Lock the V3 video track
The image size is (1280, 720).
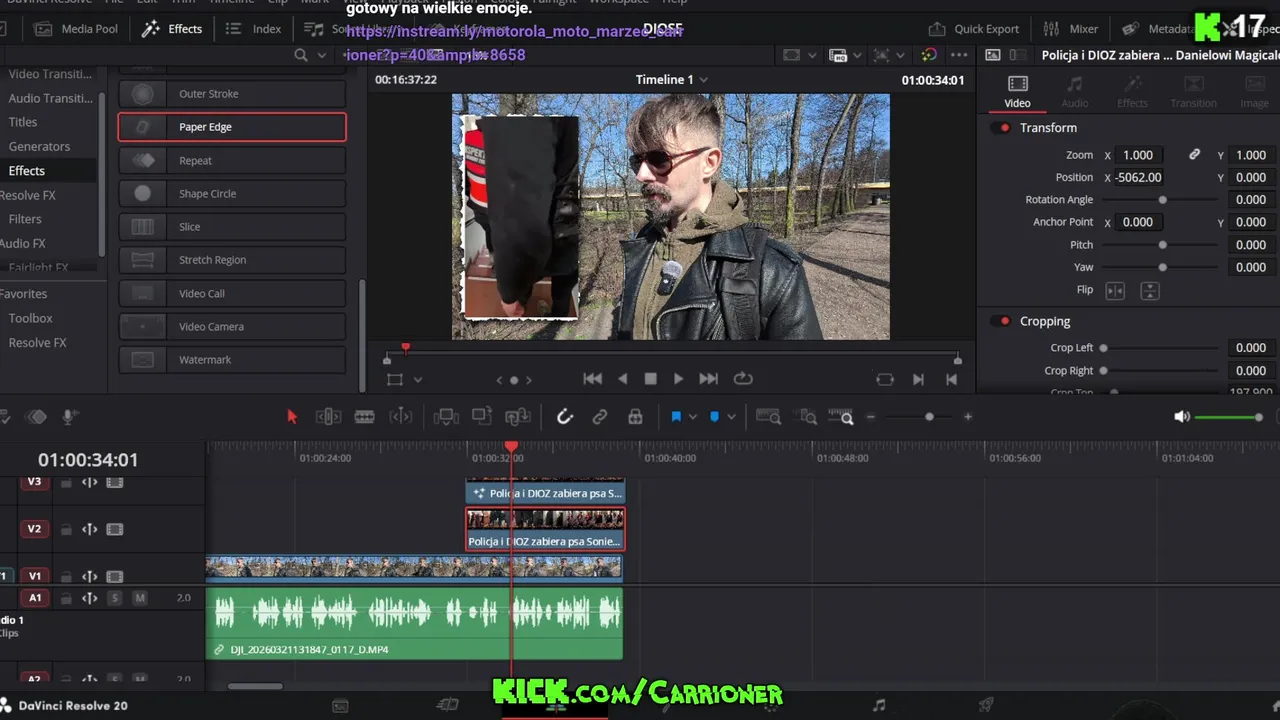click(x=66, y=482)
